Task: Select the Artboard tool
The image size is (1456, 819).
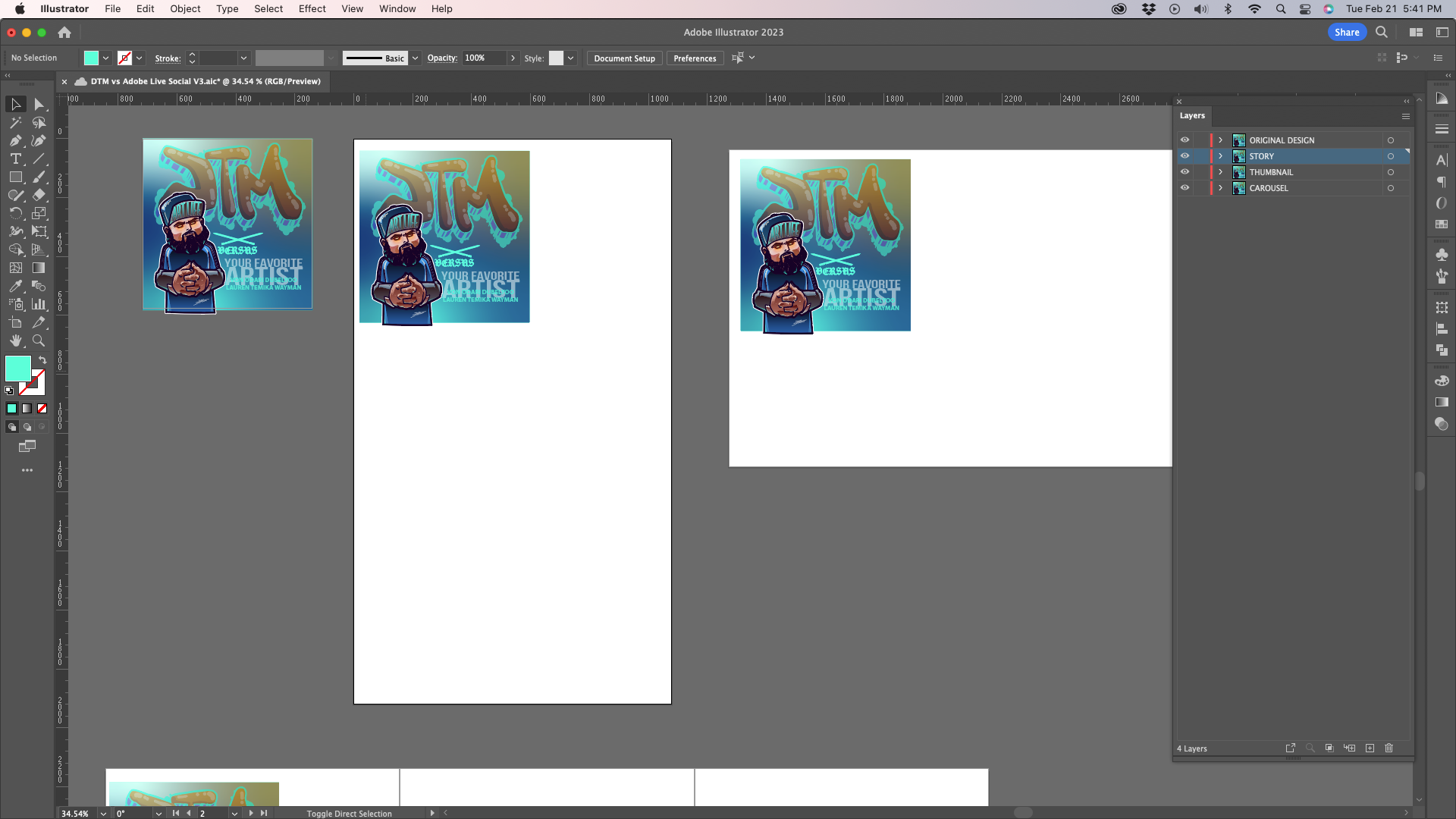Action: click(15, 322)
